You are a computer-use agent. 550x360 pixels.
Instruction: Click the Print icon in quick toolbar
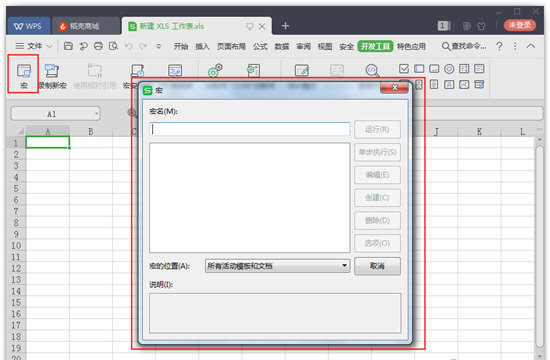coord(98,46)
